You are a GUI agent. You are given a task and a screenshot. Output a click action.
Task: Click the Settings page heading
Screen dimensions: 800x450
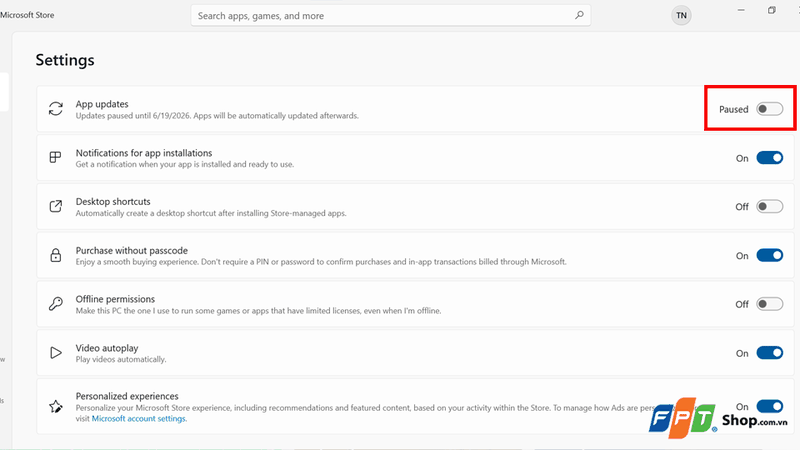tap(65, 60)
